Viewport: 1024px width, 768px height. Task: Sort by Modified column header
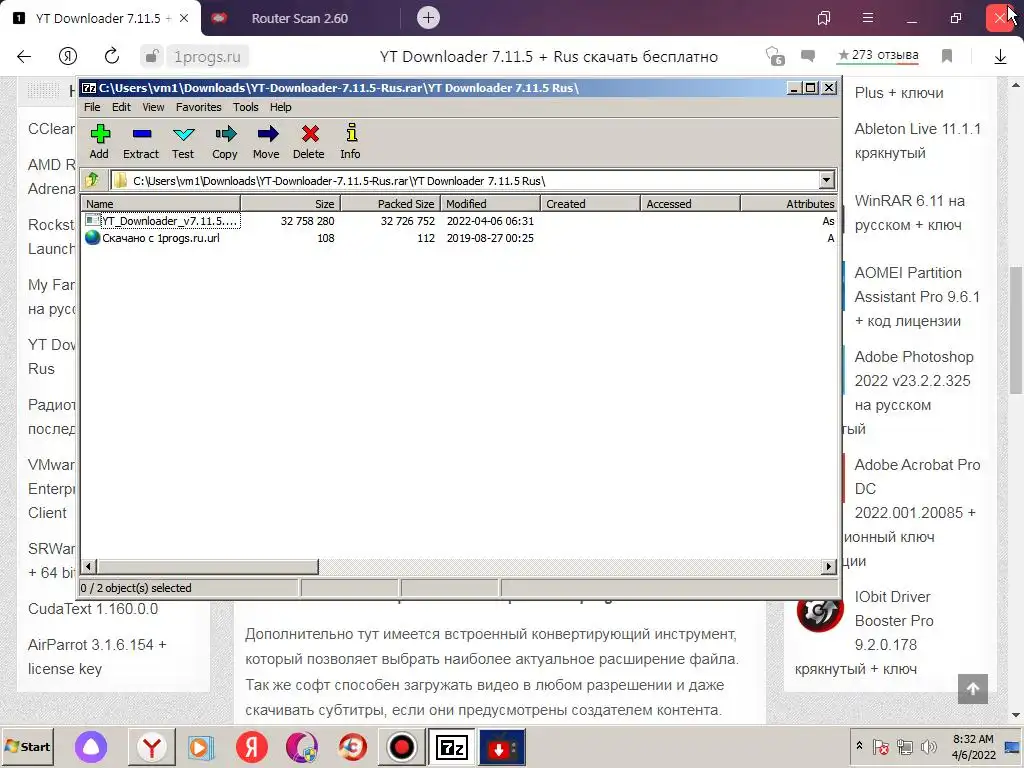pos(490,204)
